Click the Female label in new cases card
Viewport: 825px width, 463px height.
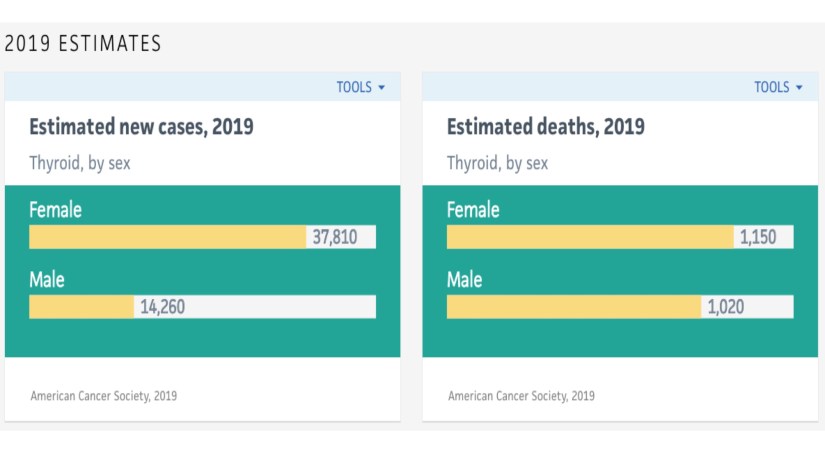[56, 211]
